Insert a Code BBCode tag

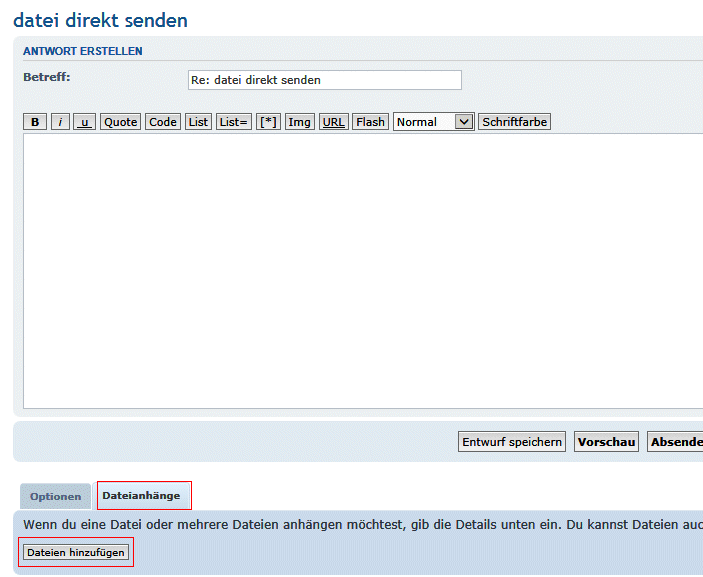click(163, 122)
